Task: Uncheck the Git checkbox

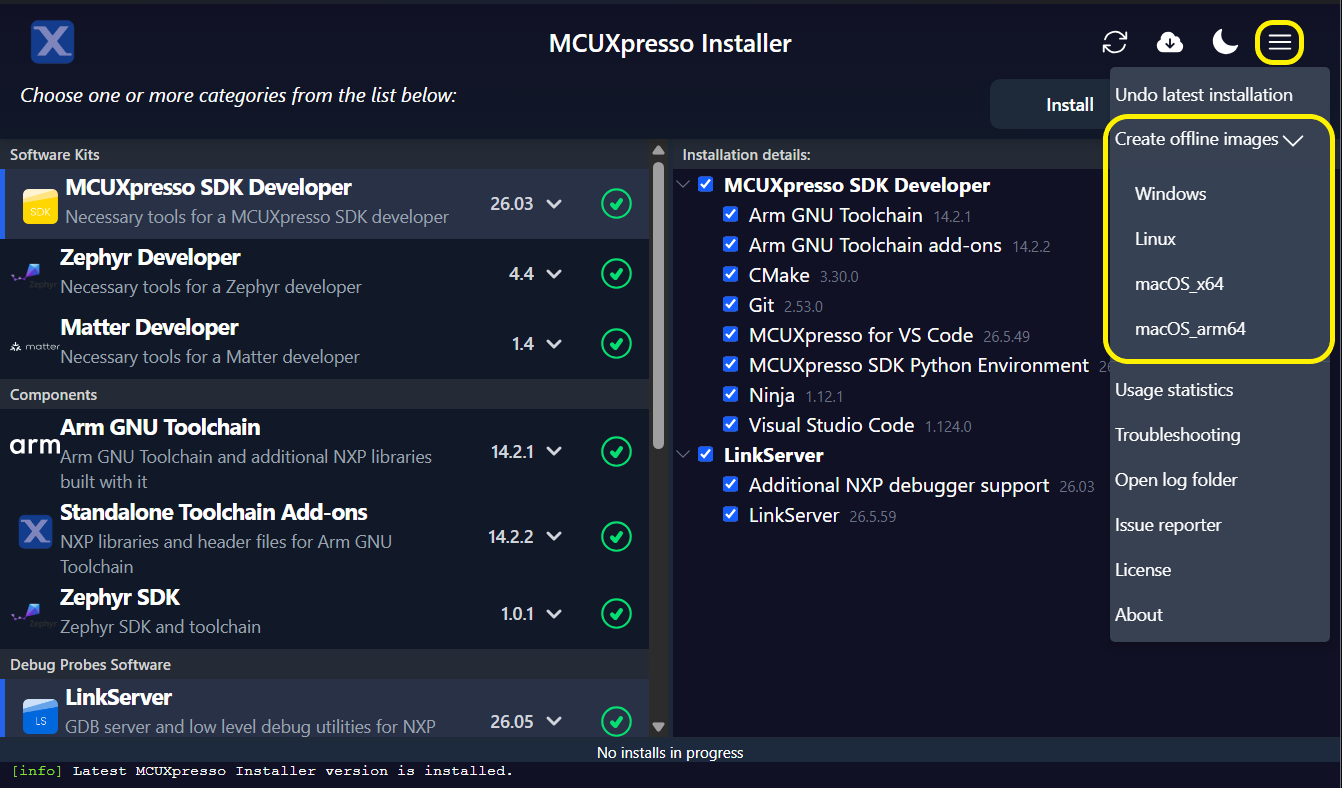Action: [730, 305]
